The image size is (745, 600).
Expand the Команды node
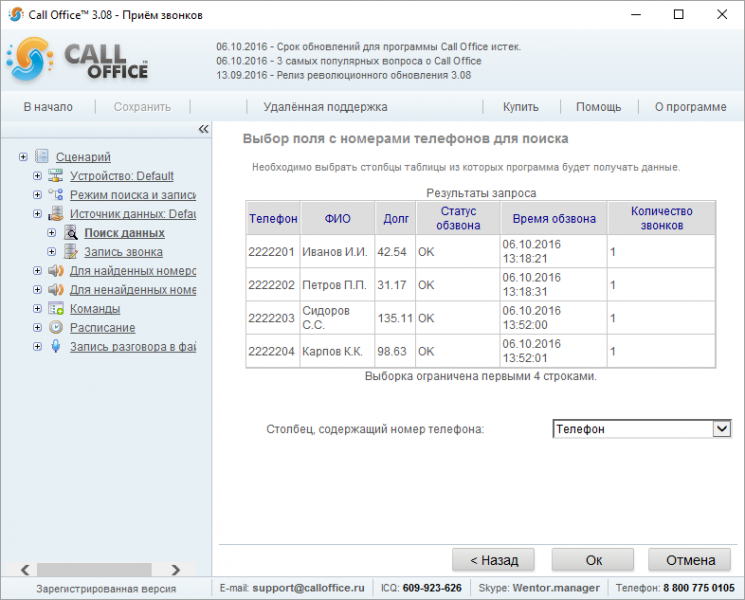coord(37,309)
